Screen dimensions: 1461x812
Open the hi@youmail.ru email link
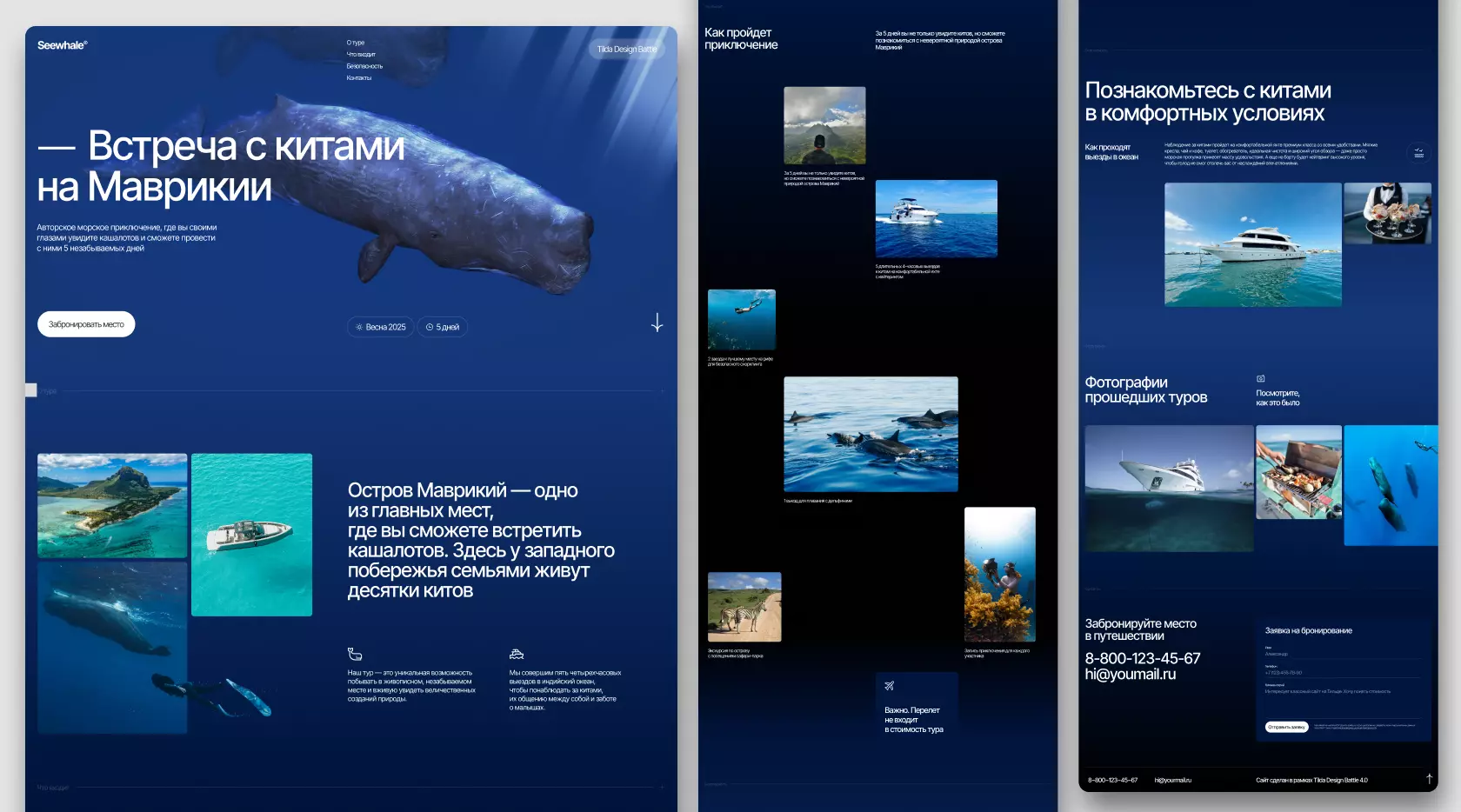point(1132,674)
